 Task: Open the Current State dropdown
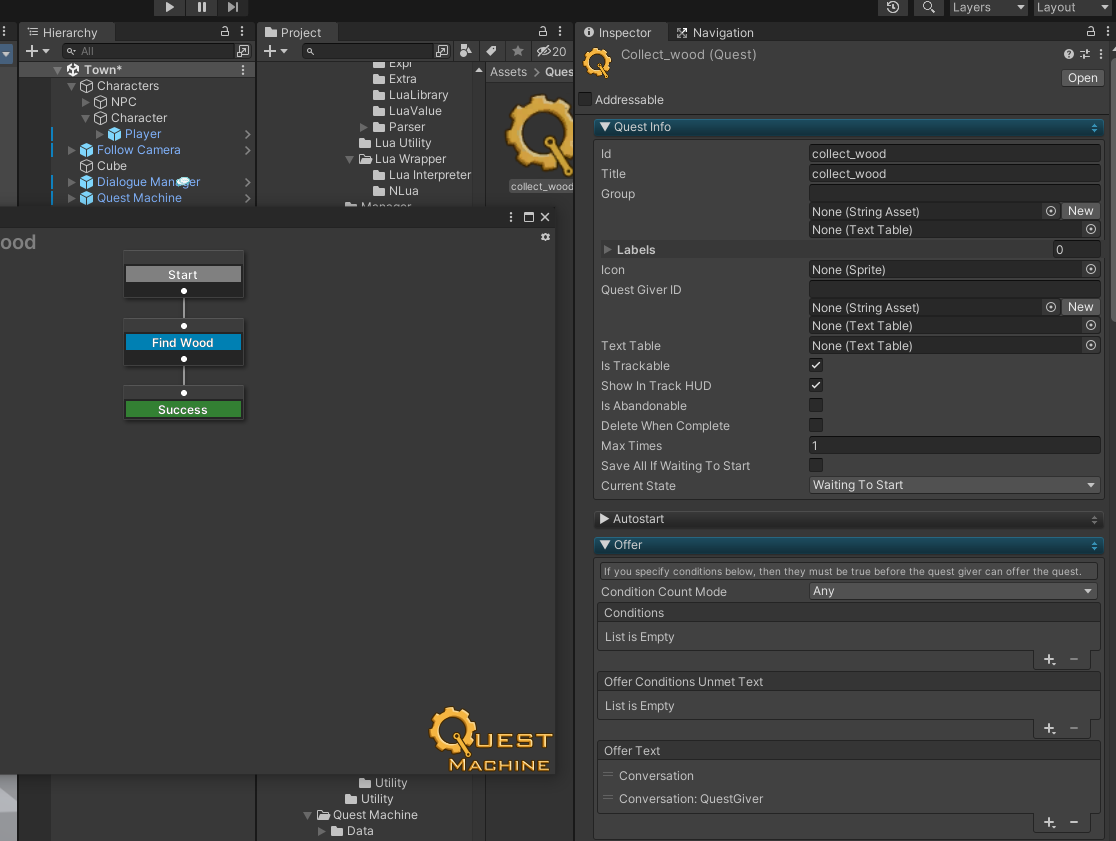coord(954,485)
